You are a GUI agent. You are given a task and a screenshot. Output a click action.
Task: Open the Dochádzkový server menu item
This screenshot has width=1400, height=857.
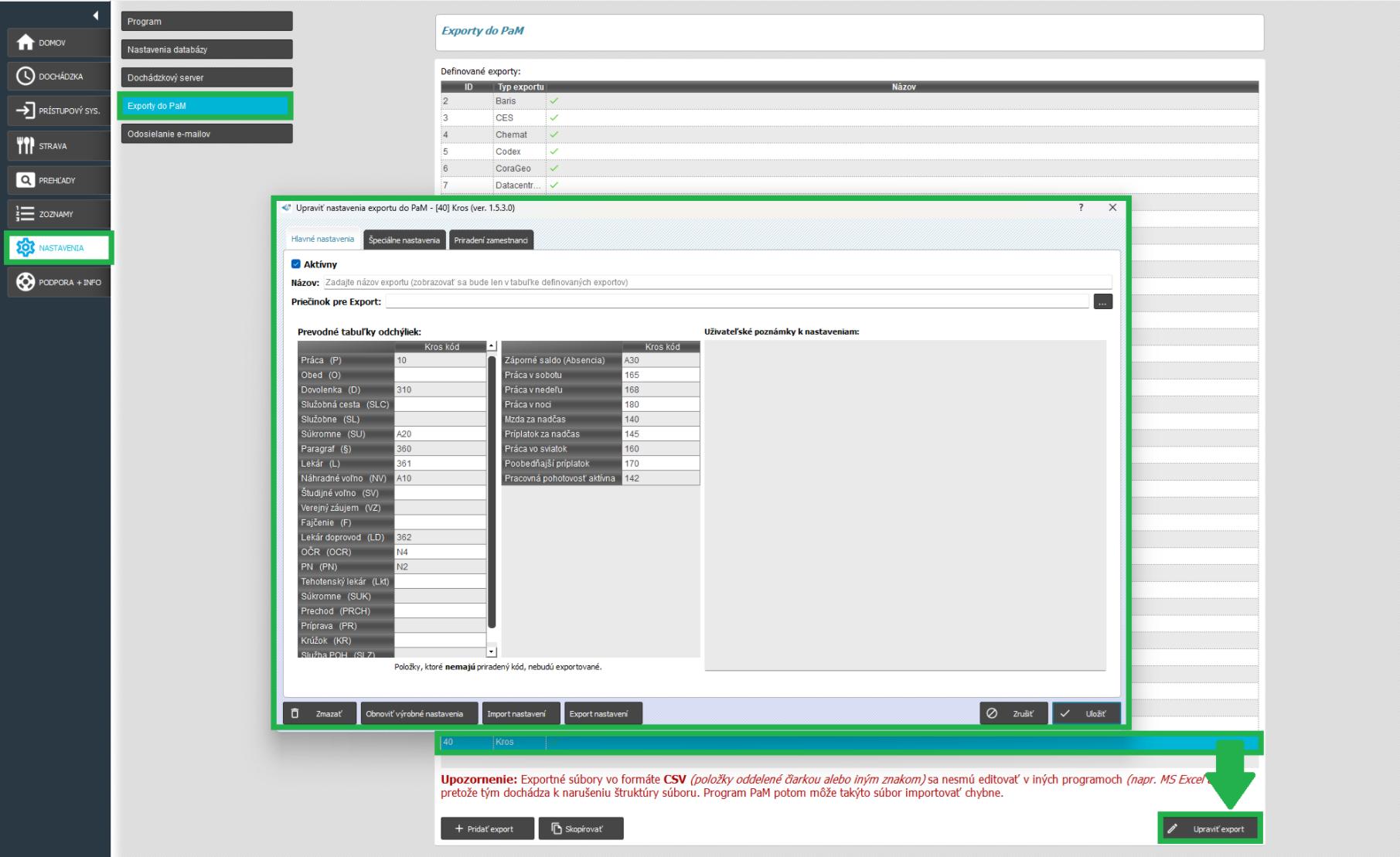point(206,78)
